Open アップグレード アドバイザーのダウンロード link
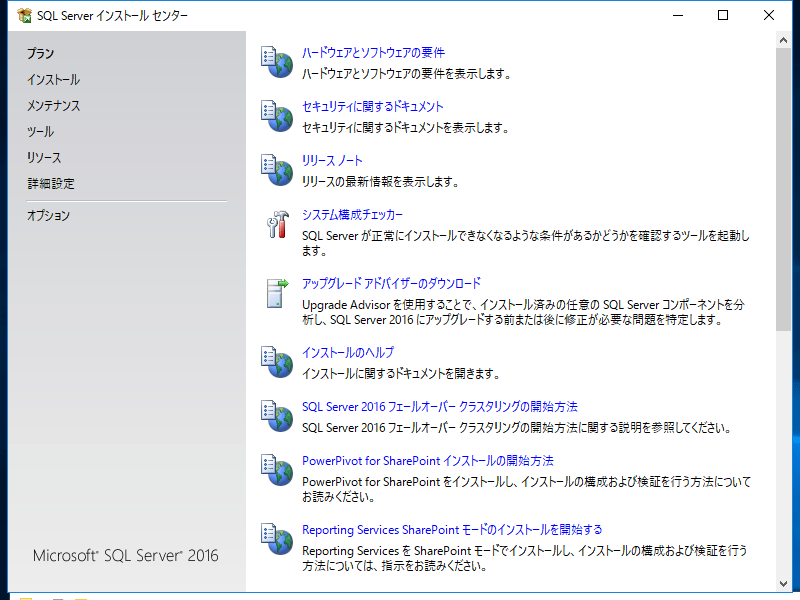Screen dimensions: 800x600 point(391,284)
